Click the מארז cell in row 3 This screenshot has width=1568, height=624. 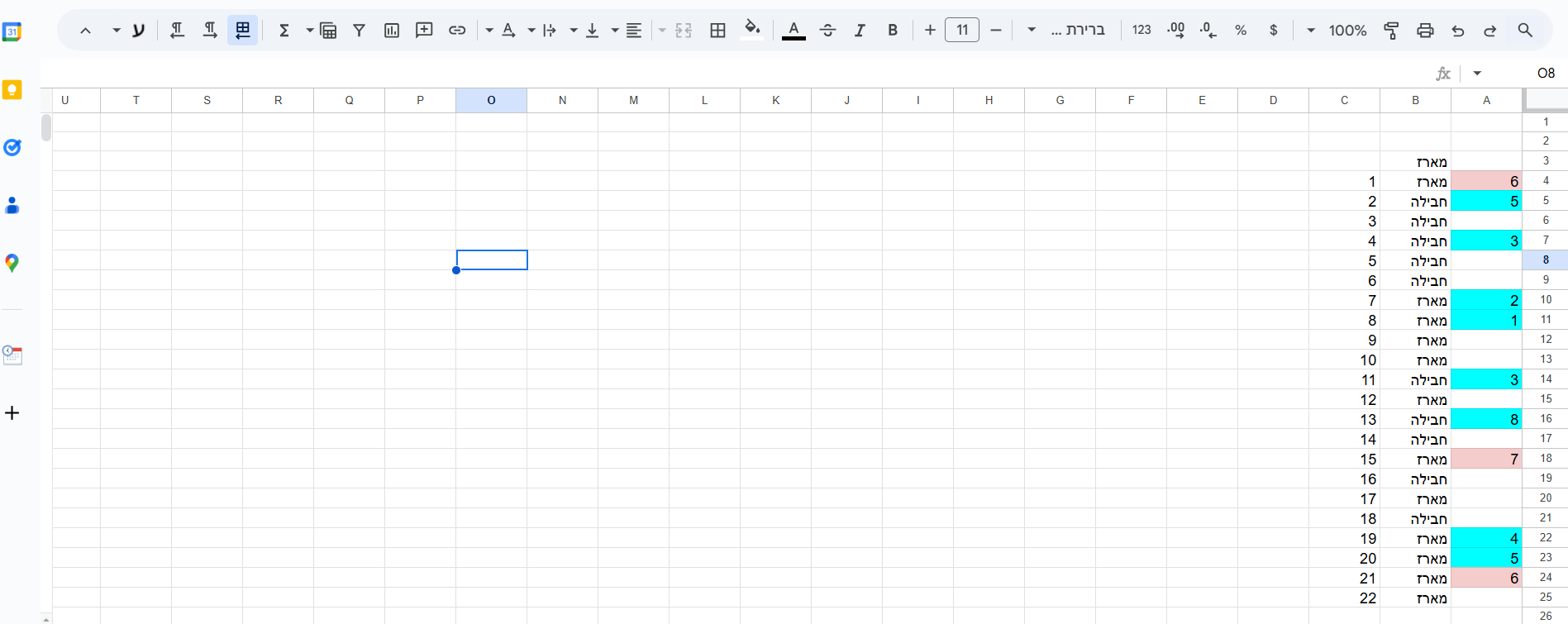click(x=1416, y=161)
